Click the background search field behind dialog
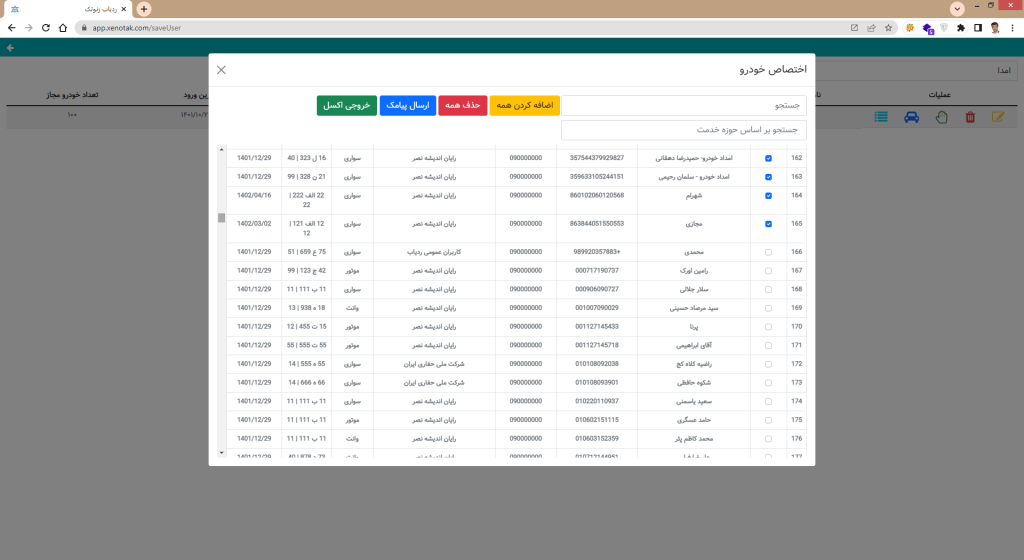This screenshot has width=1024, height=560. [x=917, y=70]
